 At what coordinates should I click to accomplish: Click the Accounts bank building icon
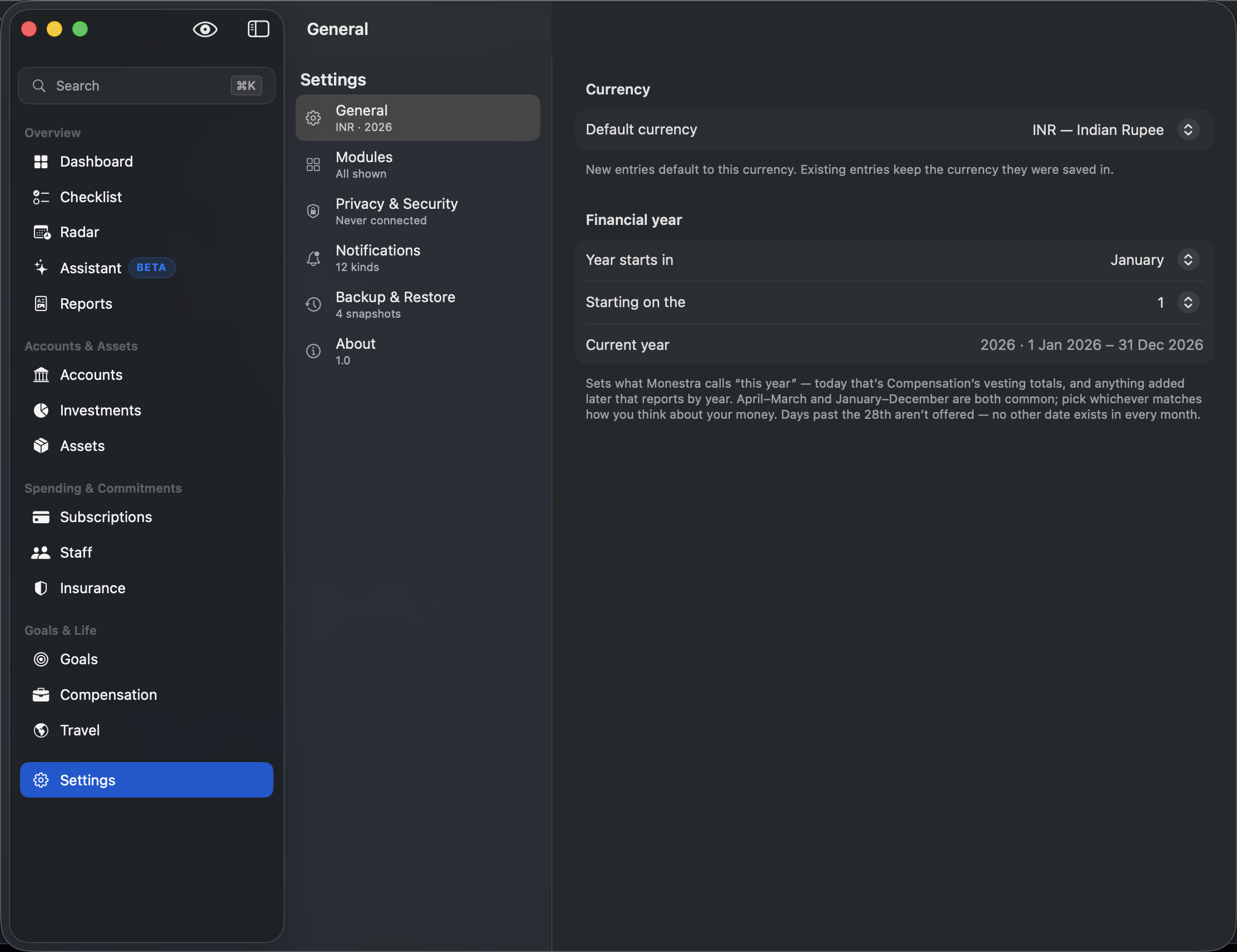click(41, 375)
